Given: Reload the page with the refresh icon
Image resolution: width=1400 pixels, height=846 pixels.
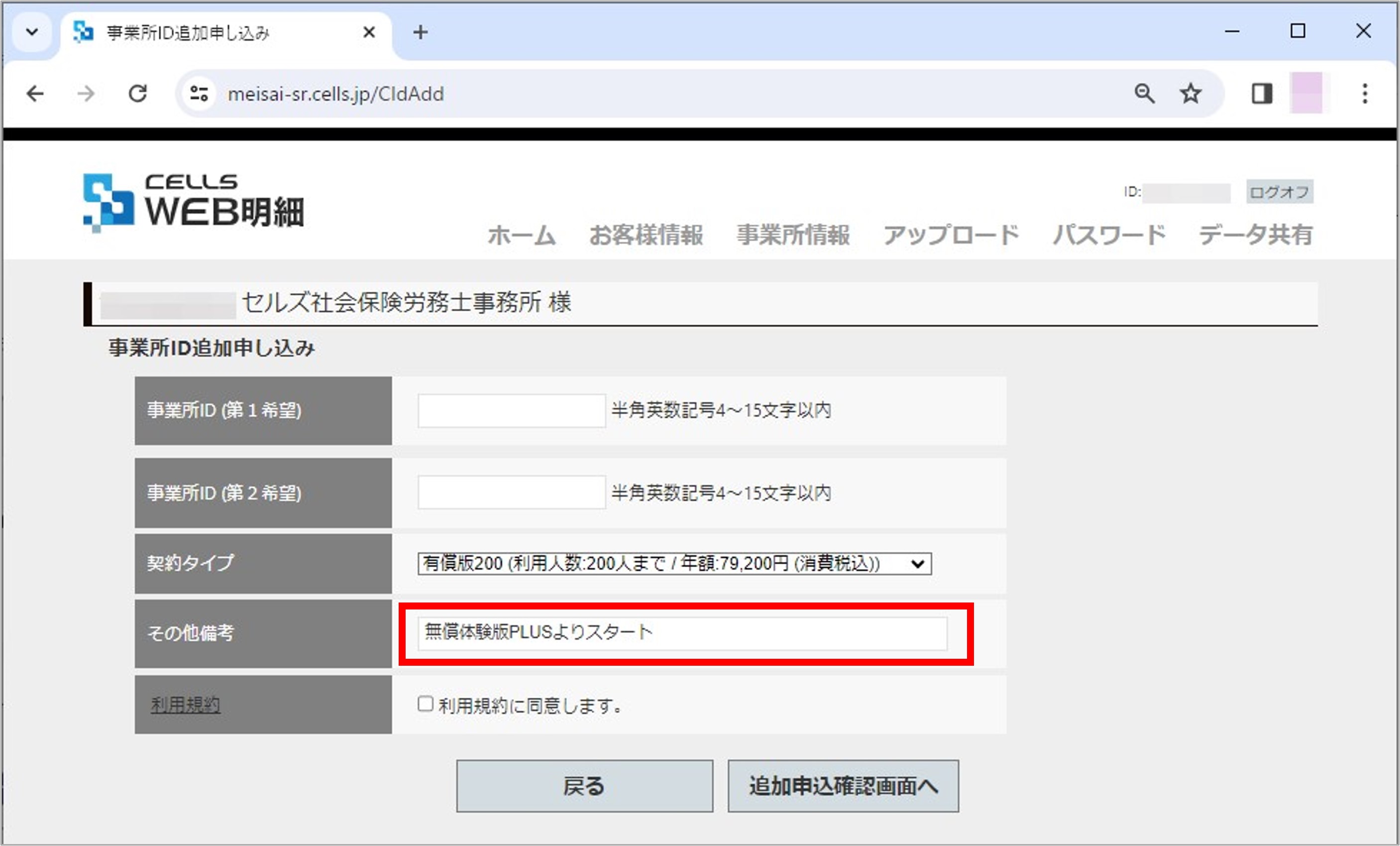Looking at the screenshot, I should (138, 94).
